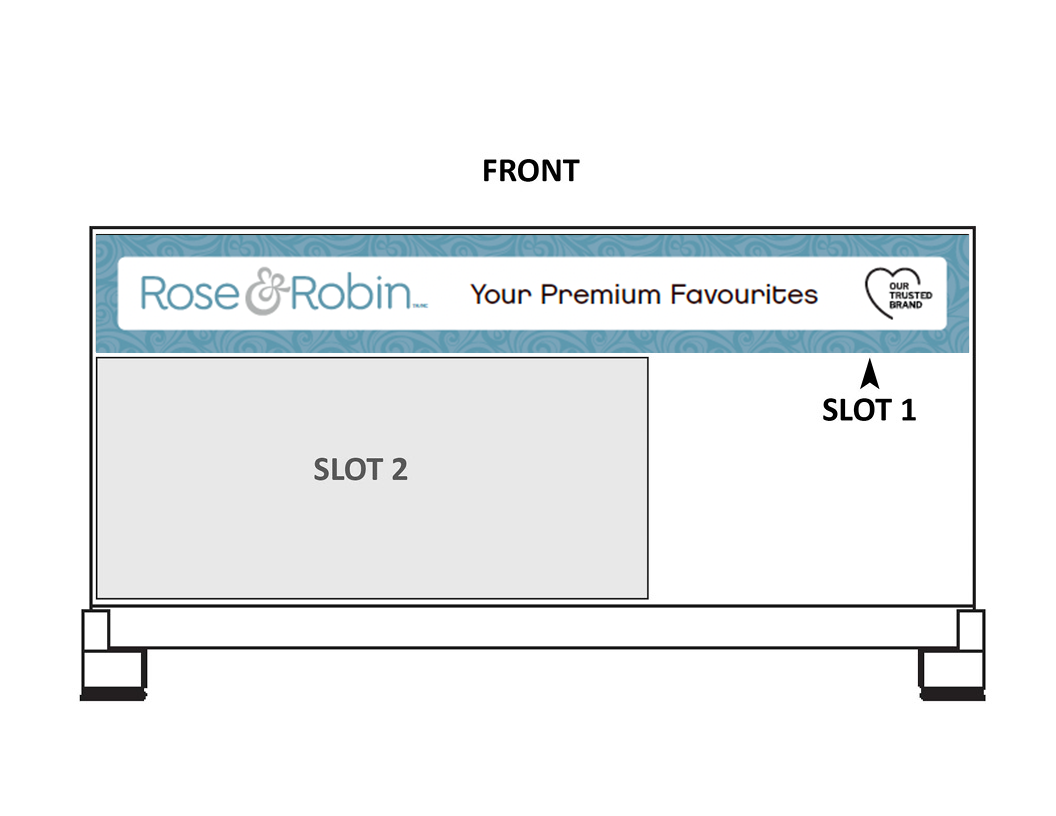Click the left foot of the stand
The width and height of the screenshot is (1056, 816).
pyautogui.click(x=114, y=672)
